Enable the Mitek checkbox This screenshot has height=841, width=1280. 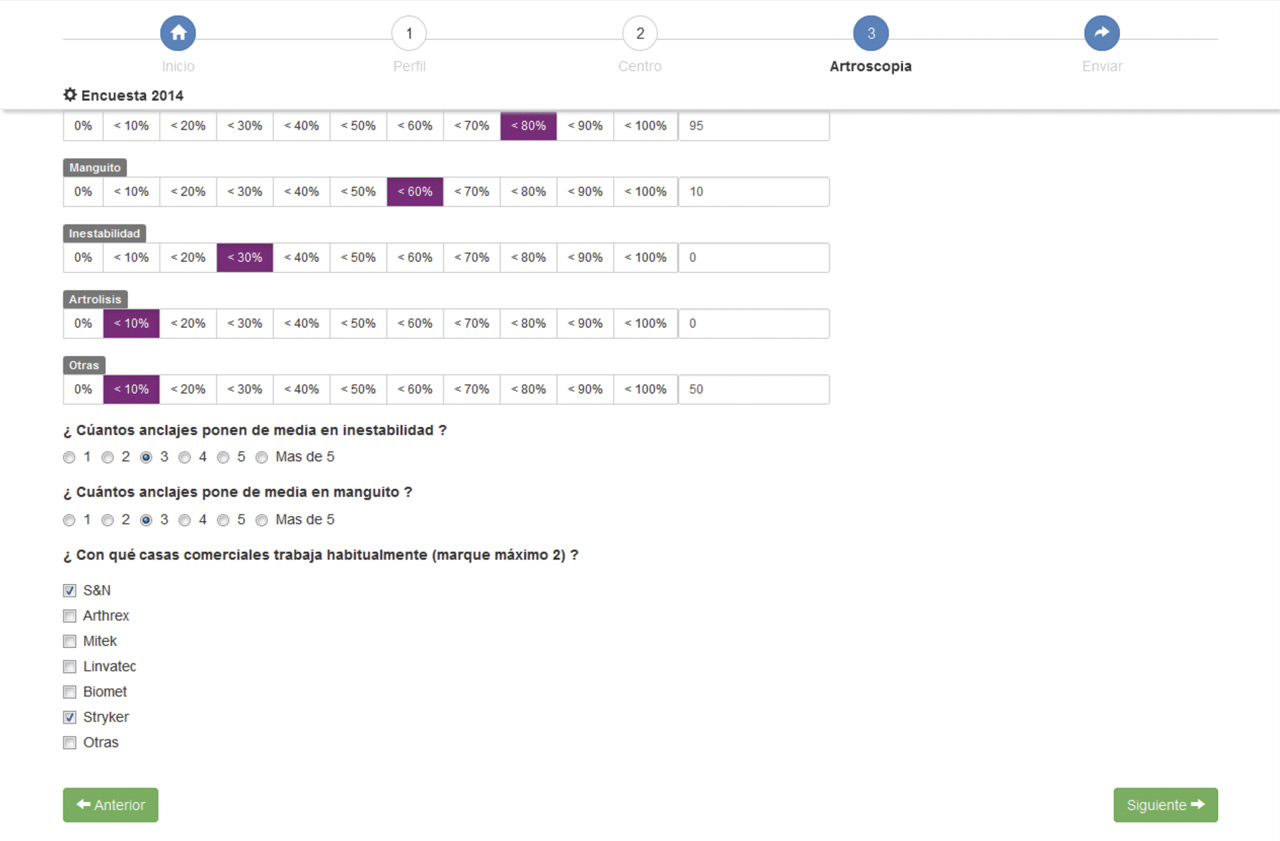70,641
